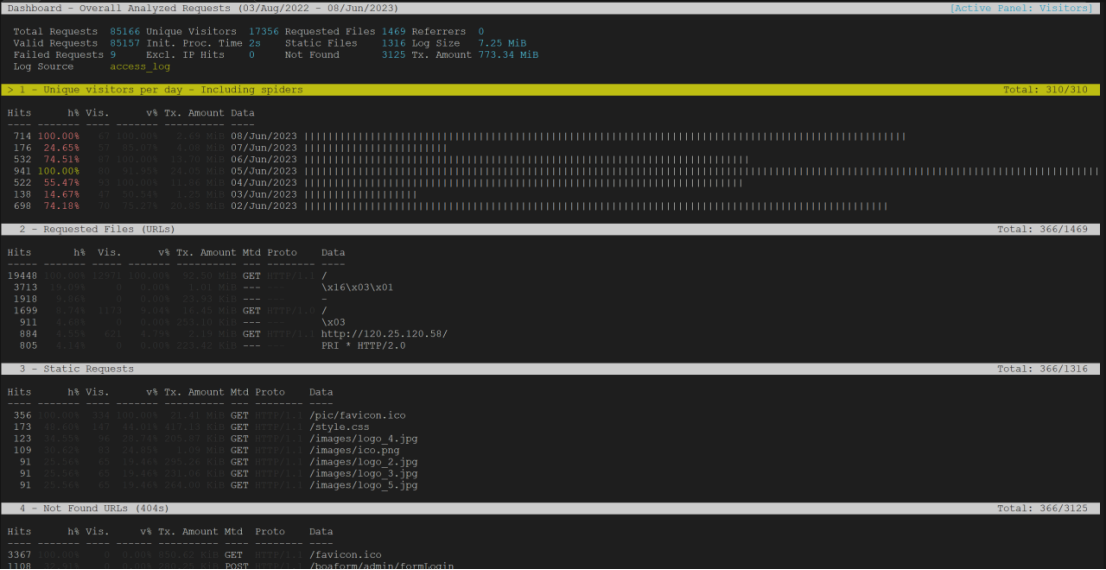Image resolution: width=1106 pixels, height=570 pixels.
Task: Click the access_log log source name
Action: tap(140, 66)
